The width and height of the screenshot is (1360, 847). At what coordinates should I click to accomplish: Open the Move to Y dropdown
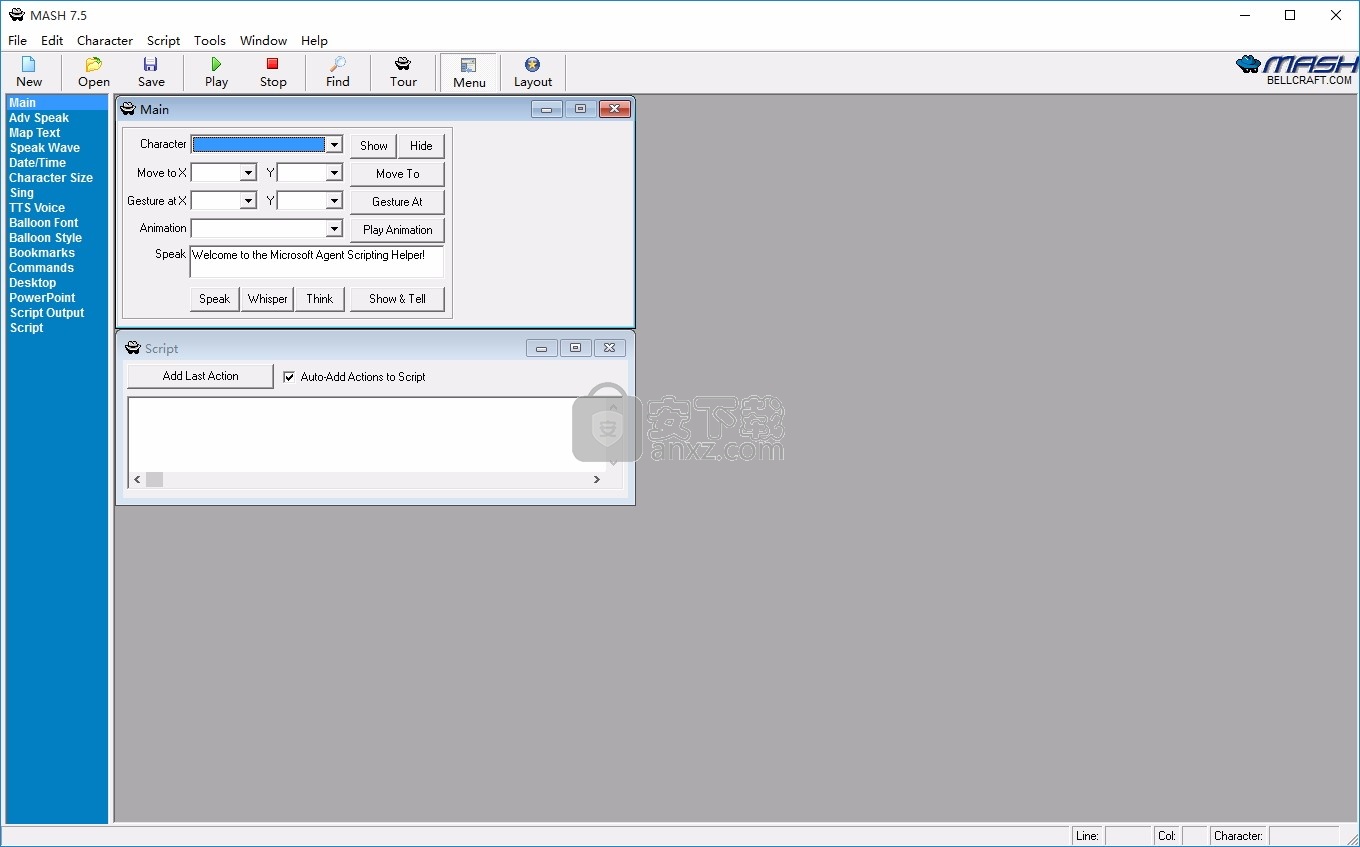[334, 173]
